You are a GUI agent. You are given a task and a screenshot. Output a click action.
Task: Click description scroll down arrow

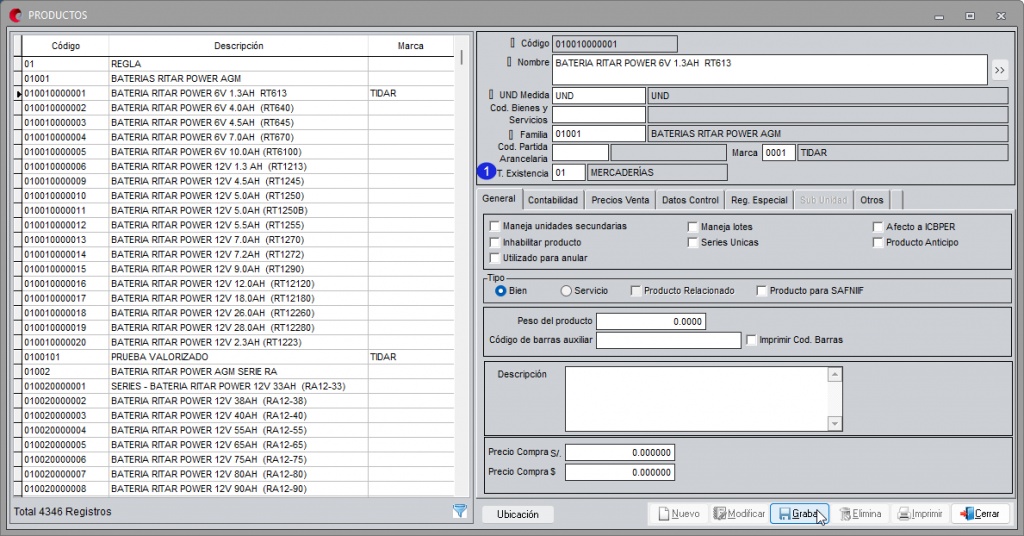click(835, 424)
